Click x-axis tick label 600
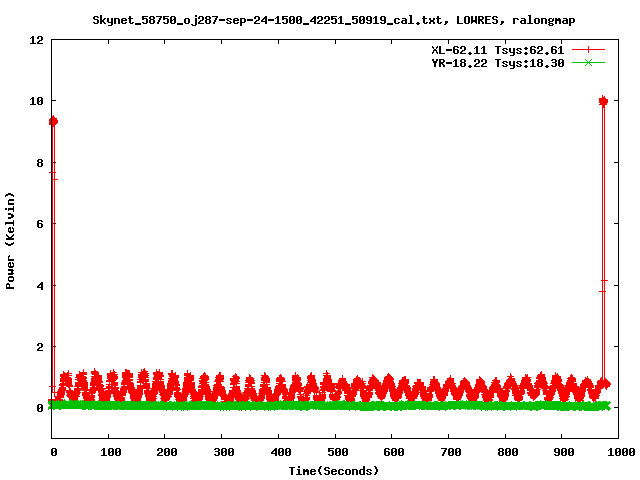Image resolution: width=640 pixels, height=480 pixels. (393, 452)
